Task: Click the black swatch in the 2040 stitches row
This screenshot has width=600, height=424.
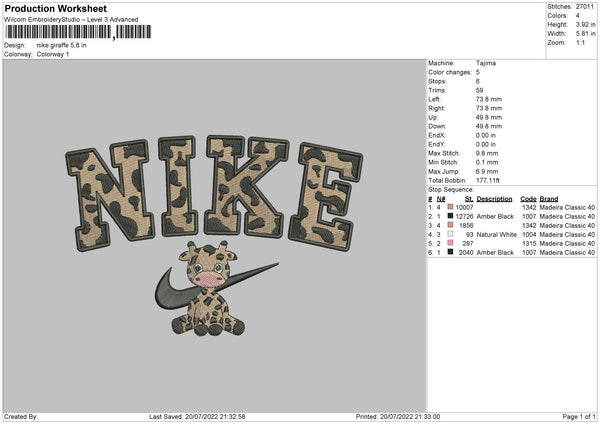Action: click(x=450, y=252)
